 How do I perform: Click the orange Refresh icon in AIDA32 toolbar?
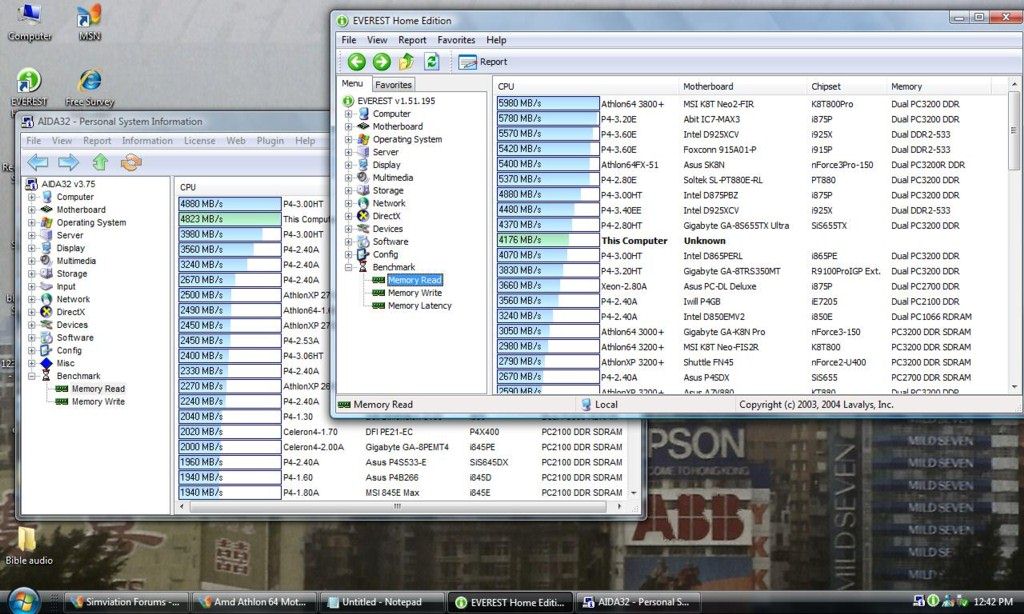pyautogui.click(x=131, y=162)
